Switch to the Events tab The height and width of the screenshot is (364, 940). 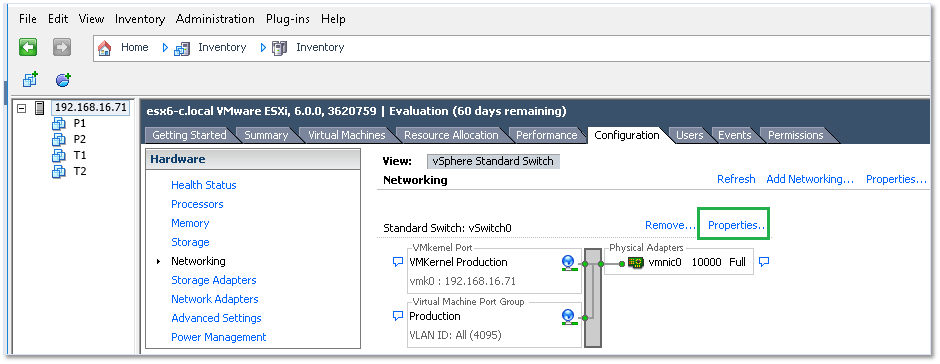[734, 136]
